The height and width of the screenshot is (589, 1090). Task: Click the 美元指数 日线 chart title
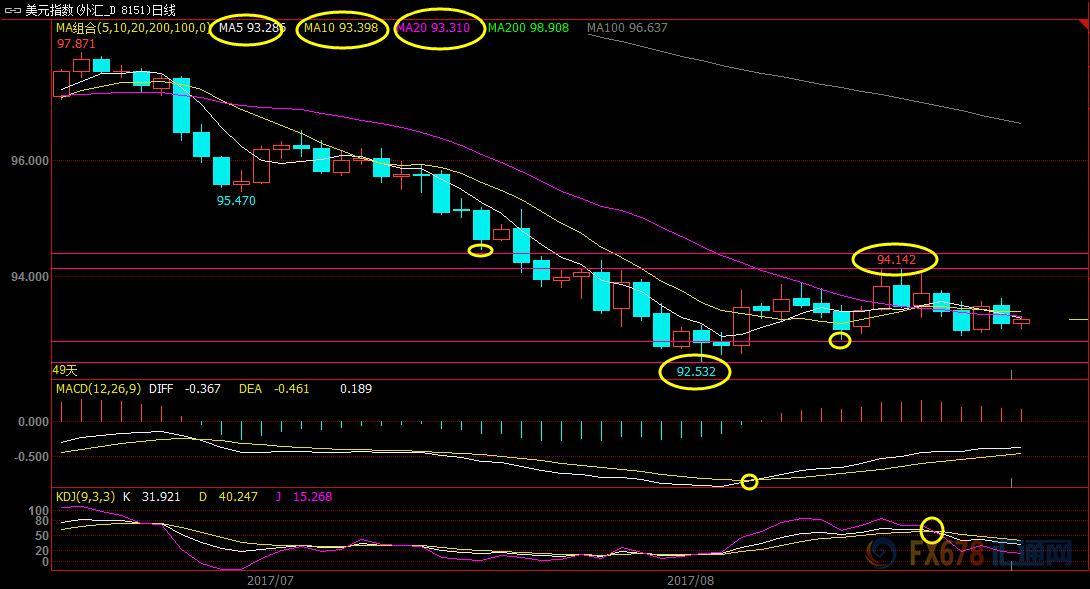pyautogui.click(x=100, y=10)
